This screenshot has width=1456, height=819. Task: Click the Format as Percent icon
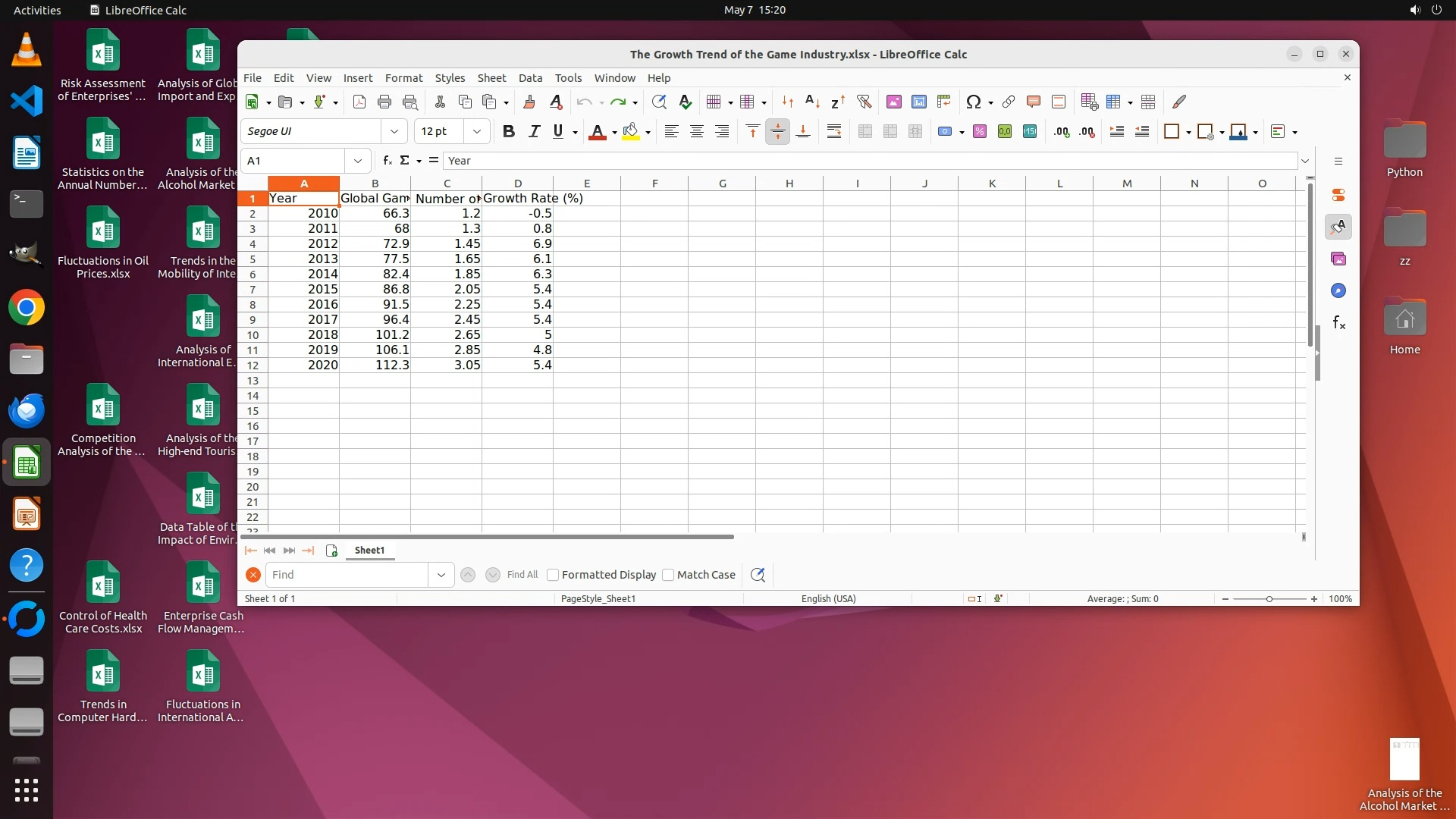click(x=979, y=131)
